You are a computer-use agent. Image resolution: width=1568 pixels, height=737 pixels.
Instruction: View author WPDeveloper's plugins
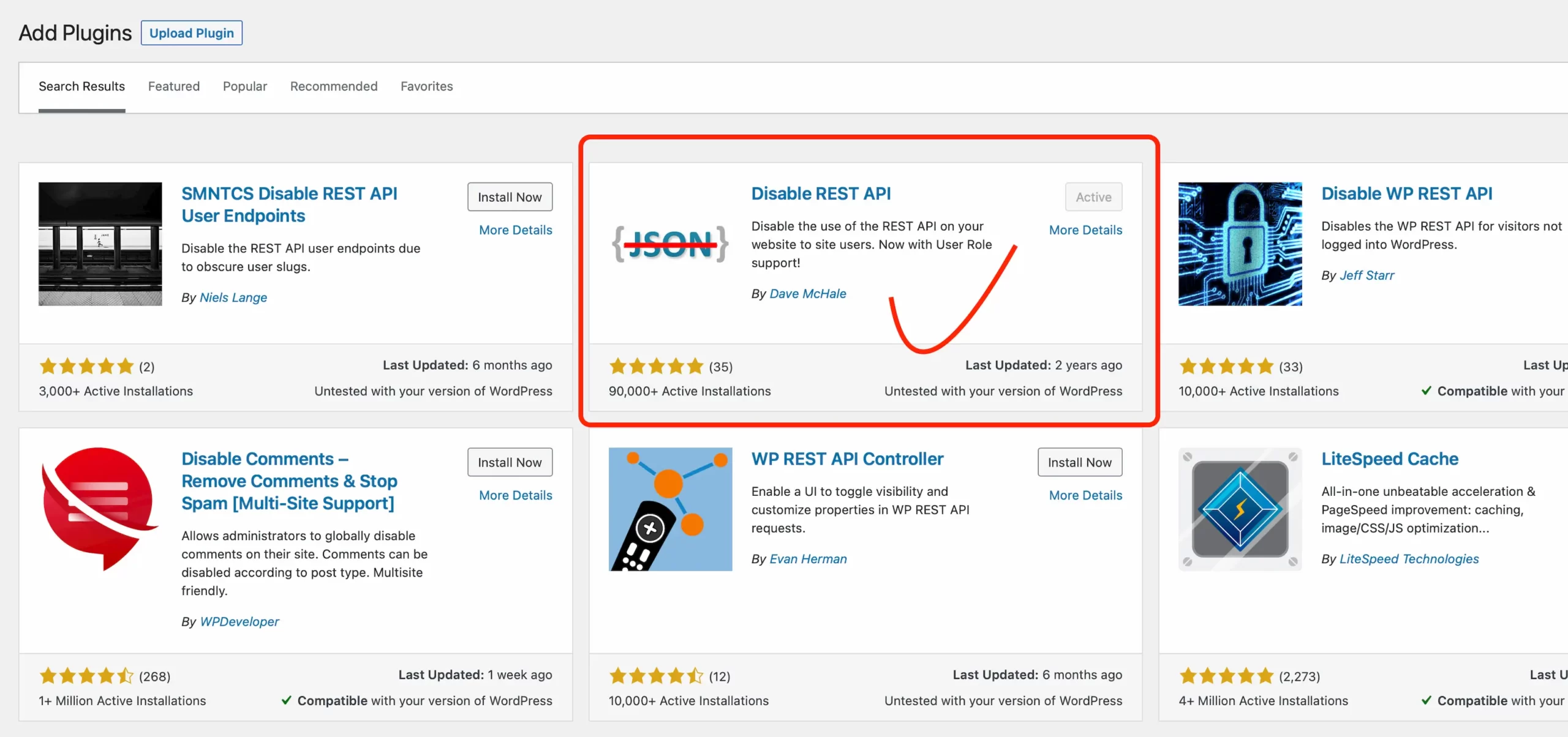239,622
